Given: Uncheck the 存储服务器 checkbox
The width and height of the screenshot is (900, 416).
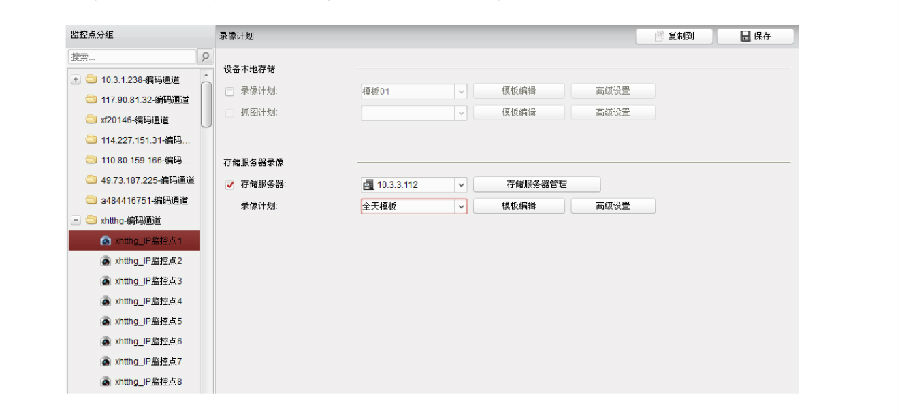Looking at the screenshot, I should 230,185.
